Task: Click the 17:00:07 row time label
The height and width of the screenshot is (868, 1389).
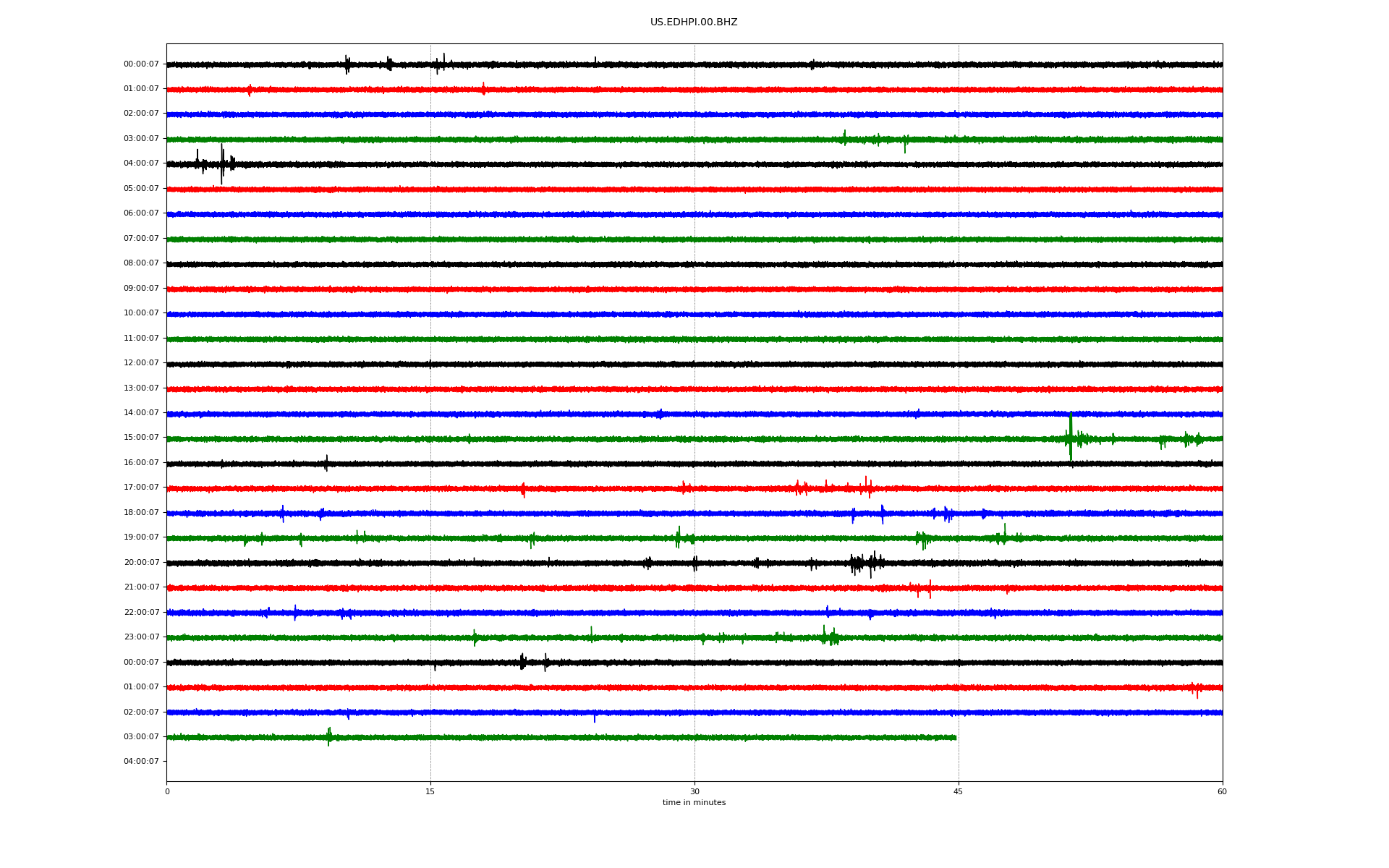Action: click(141, 488)
